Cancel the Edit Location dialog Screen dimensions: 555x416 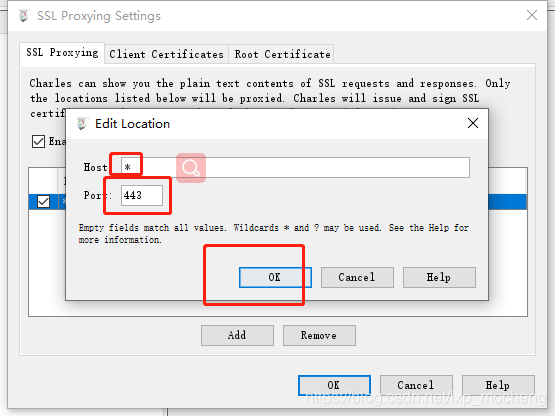(x=357, y=277)
